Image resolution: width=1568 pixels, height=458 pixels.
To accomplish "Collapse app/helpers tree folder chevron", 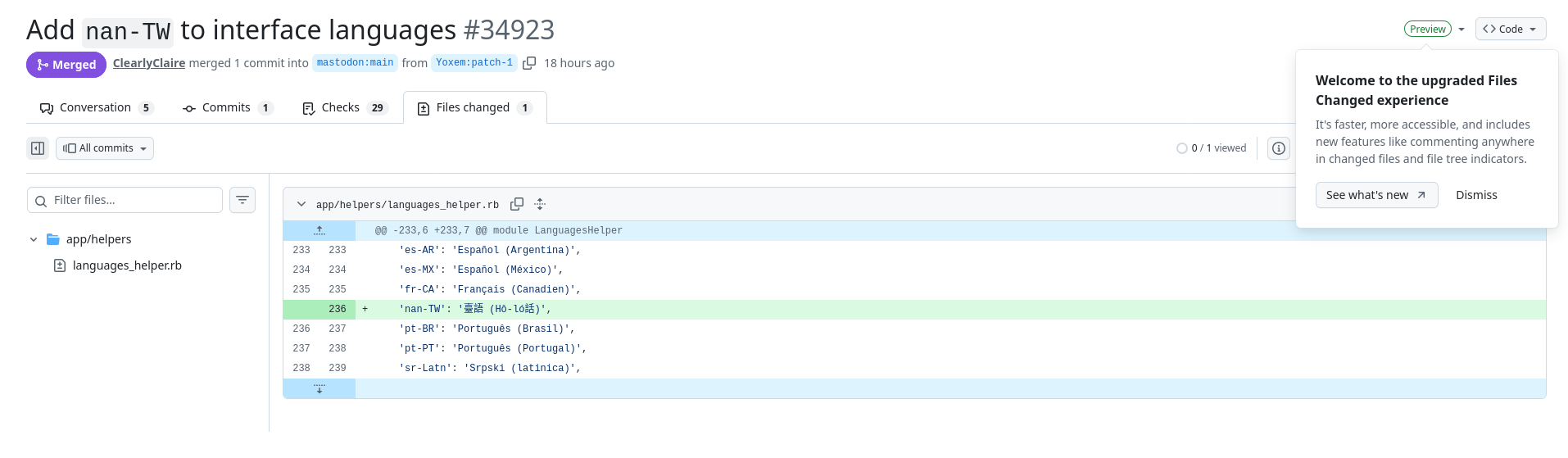I will coord(34,239).
